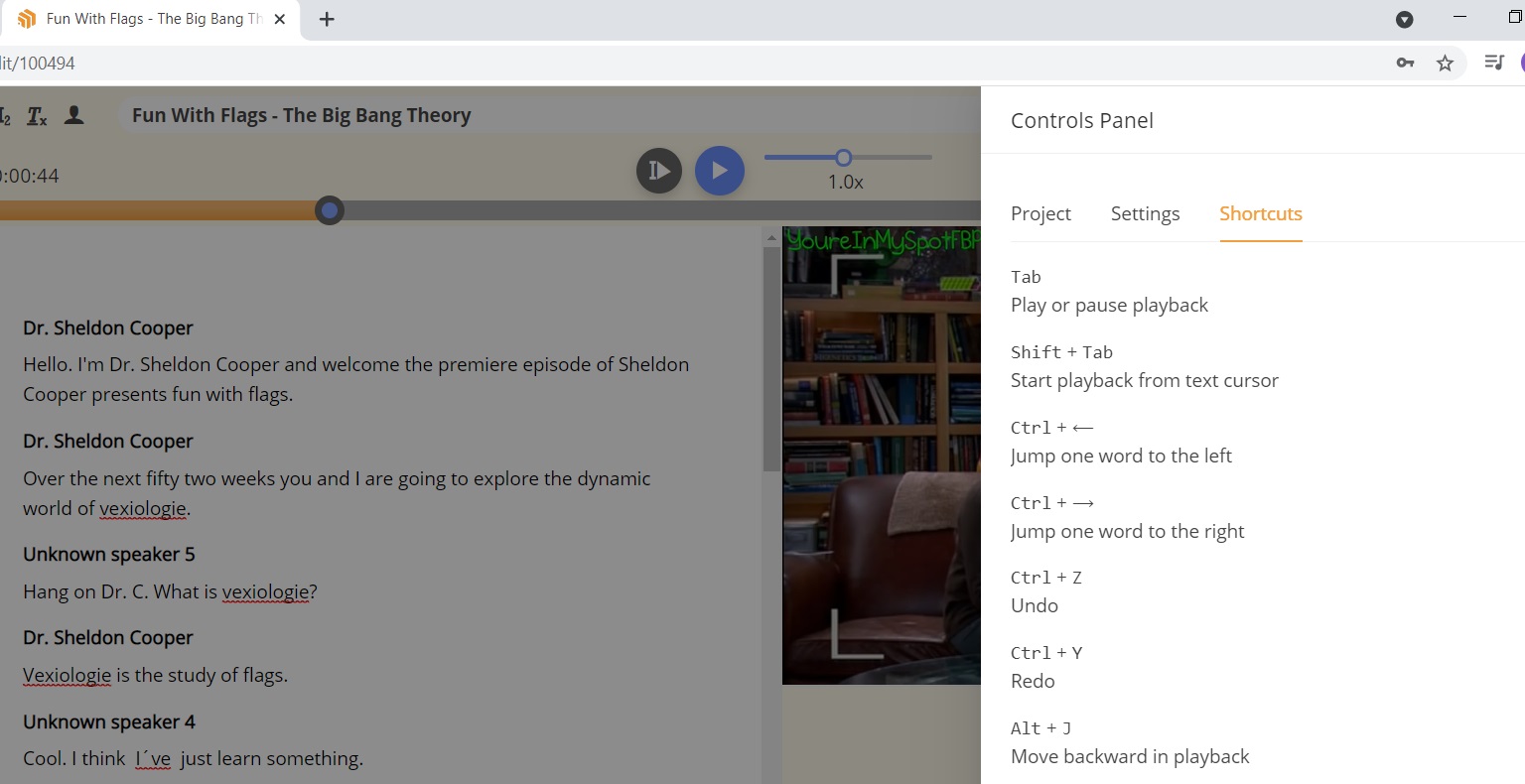Click the '1.0x' playback speed value
1525x784 pixels.
click(x=845, y=182)
